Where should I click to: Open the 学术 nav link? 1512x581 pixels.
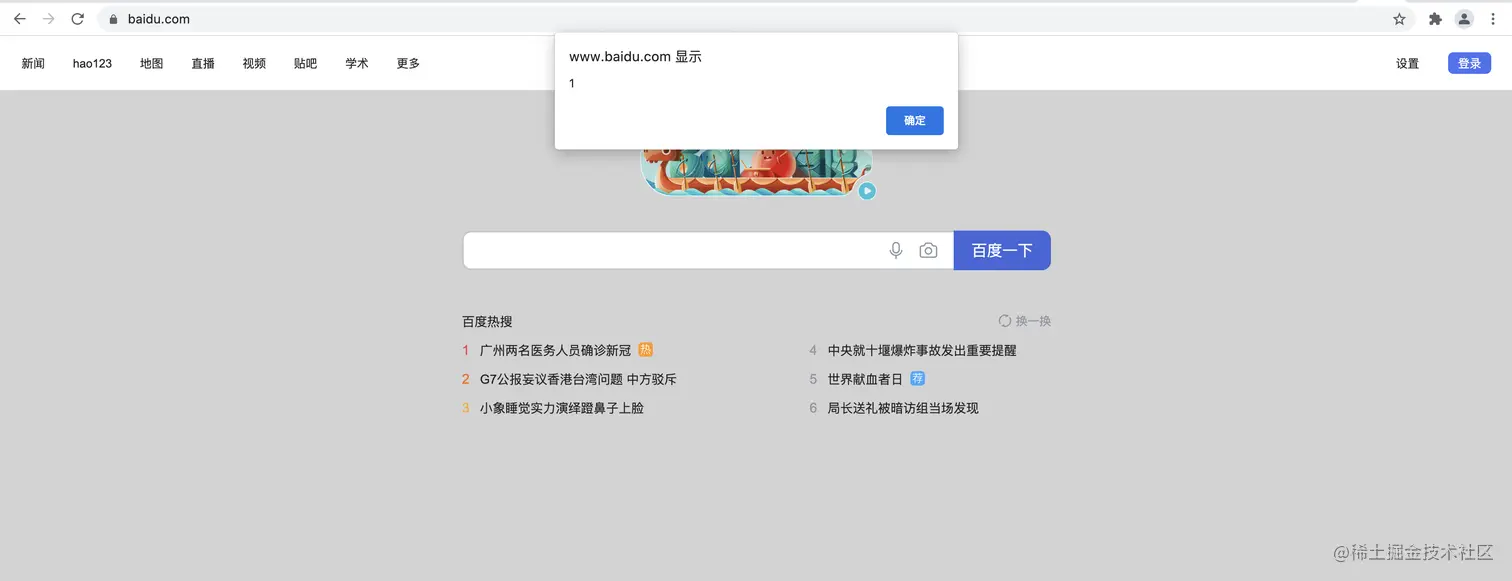click(357, 64)
